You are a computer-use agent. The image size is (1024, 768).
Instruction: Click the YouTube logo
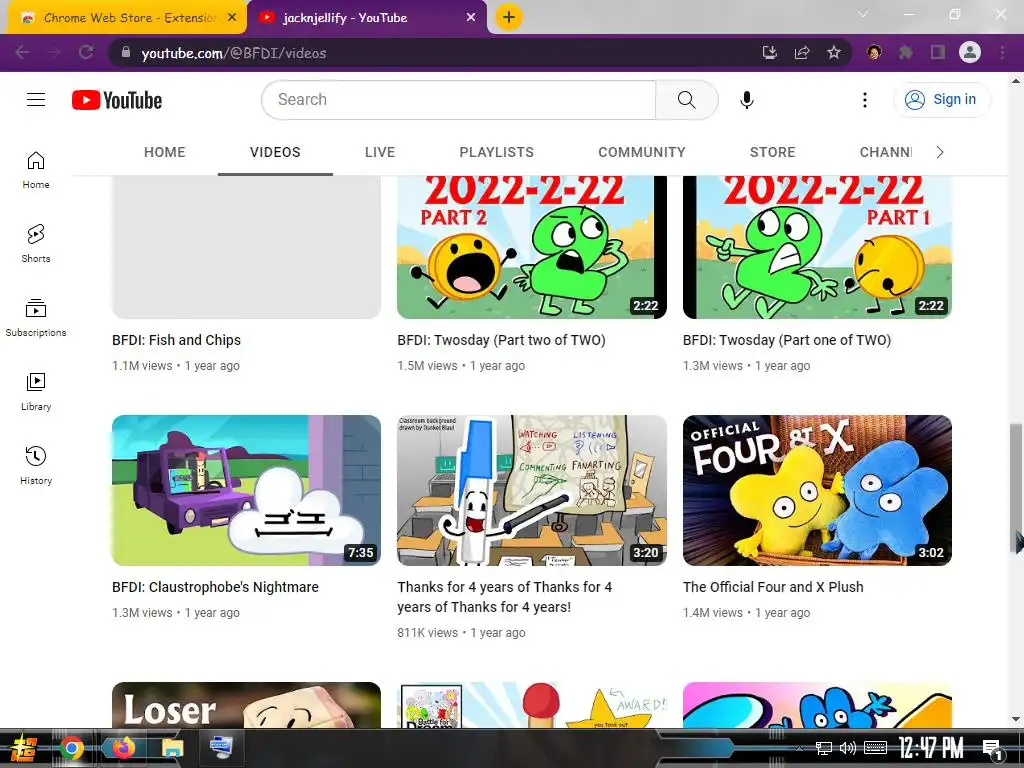click(x=117, y=100)
